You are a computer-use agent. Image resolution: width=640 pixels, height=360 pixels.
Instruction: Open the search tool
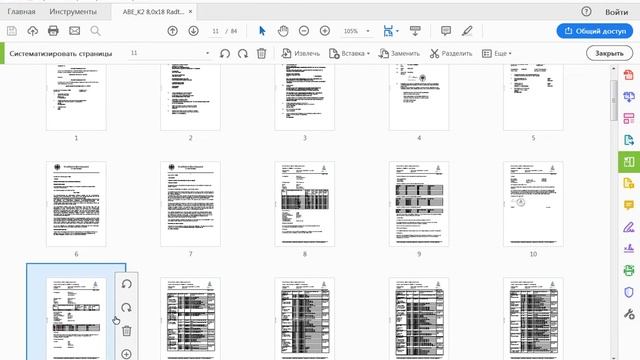pos(96,31)
